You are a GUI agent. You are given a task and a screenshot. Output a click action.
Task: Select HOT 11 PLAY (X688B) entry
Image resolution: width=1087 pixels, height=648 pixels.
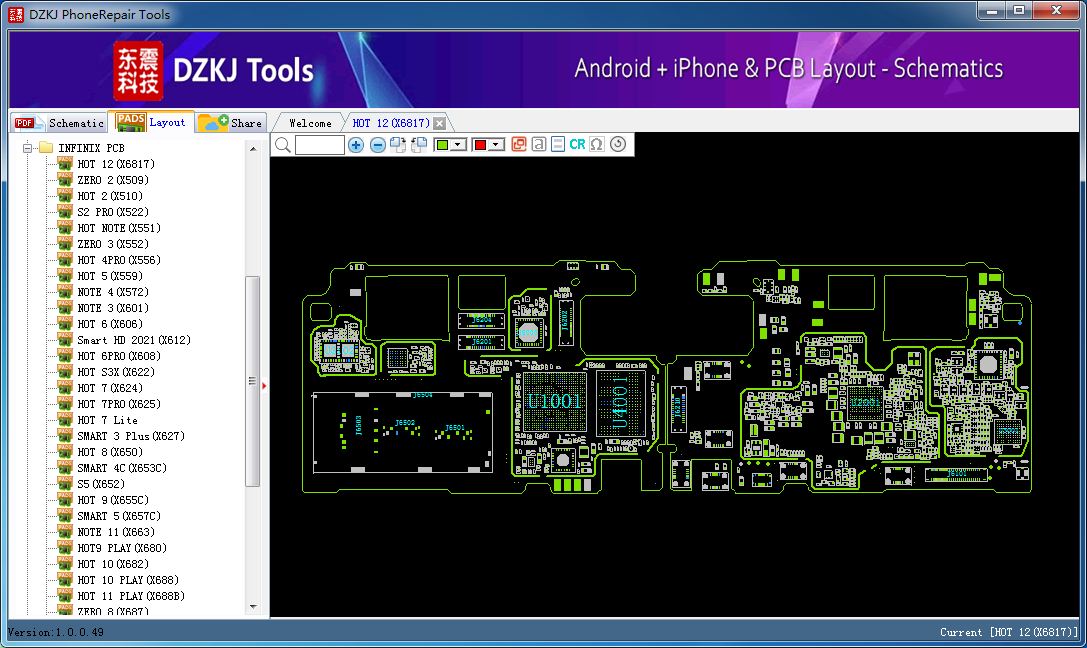(x=130, y=596)
